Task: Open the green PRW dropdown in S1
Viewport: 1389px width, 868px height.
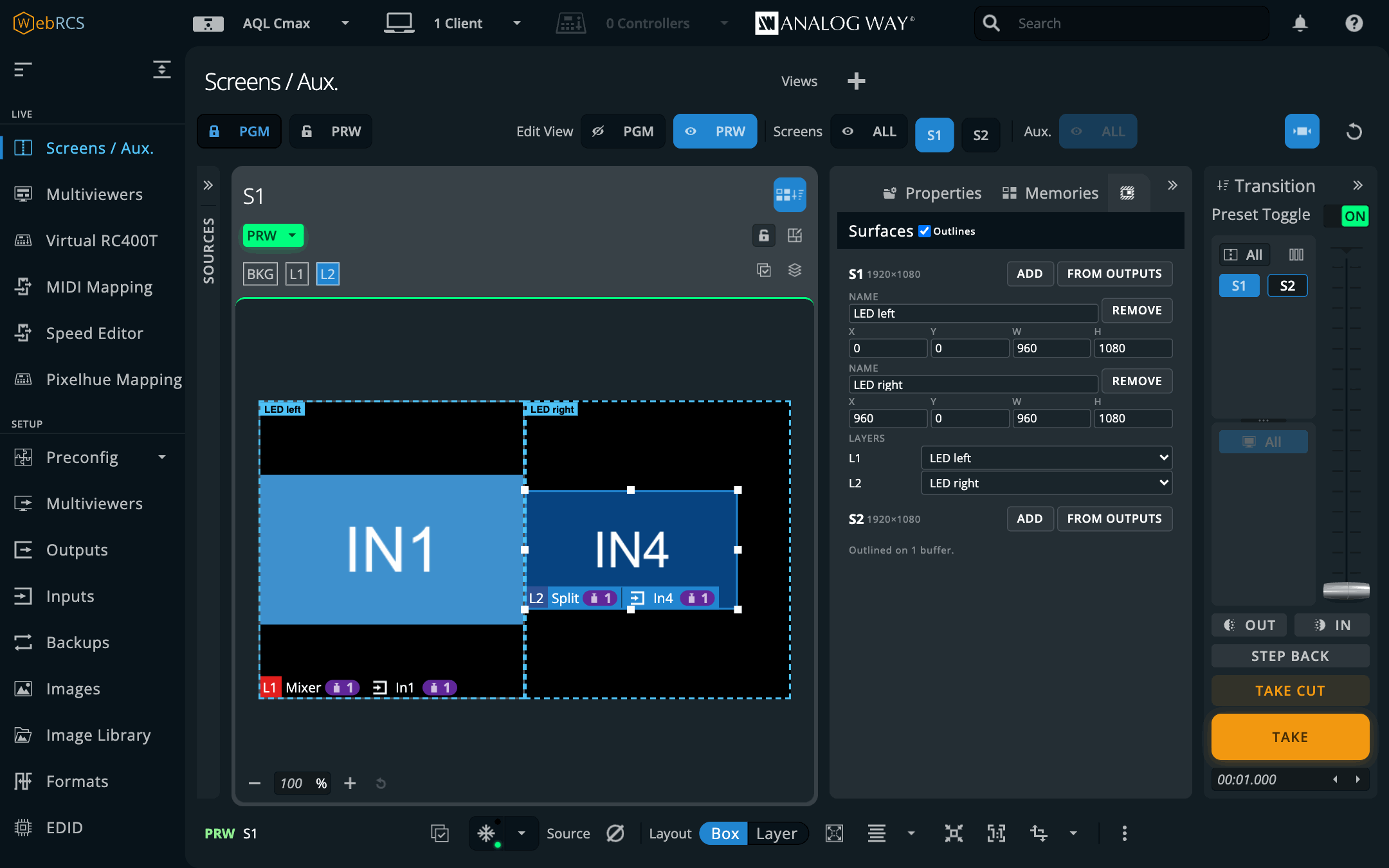Action: 273,235
